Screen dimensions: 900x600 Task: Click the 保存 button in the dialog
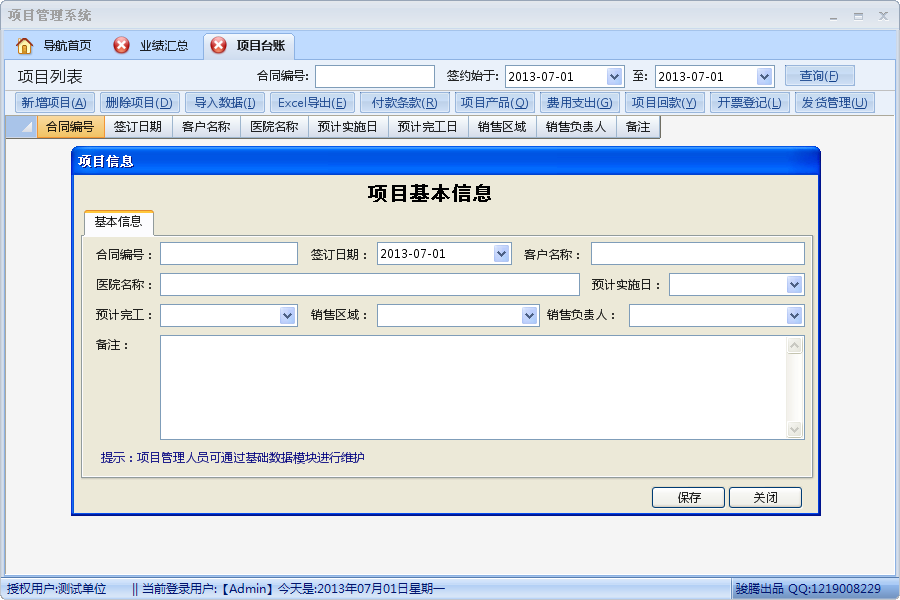(688, 497)
